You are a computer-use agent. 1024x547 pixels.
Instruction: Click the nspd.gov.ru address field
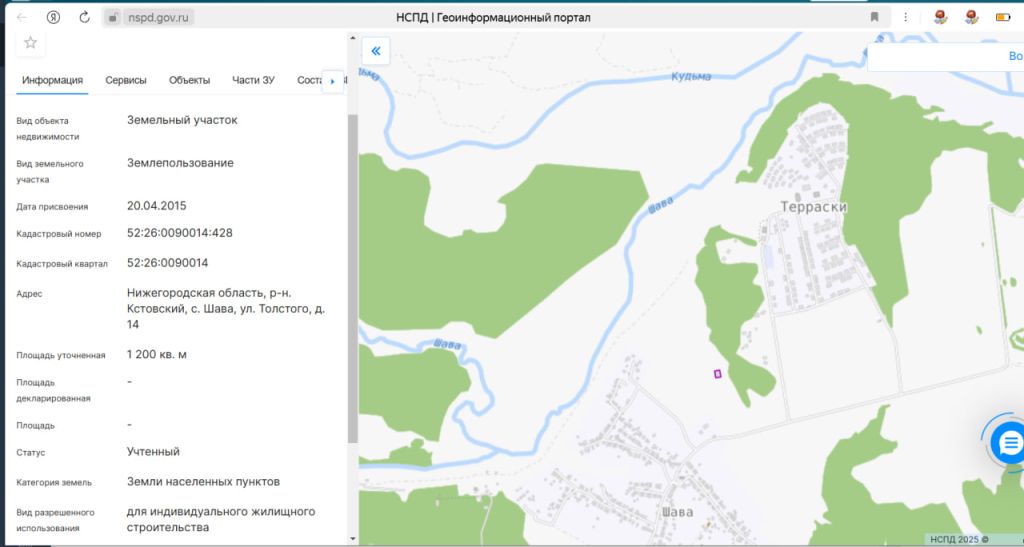(160, 17)
